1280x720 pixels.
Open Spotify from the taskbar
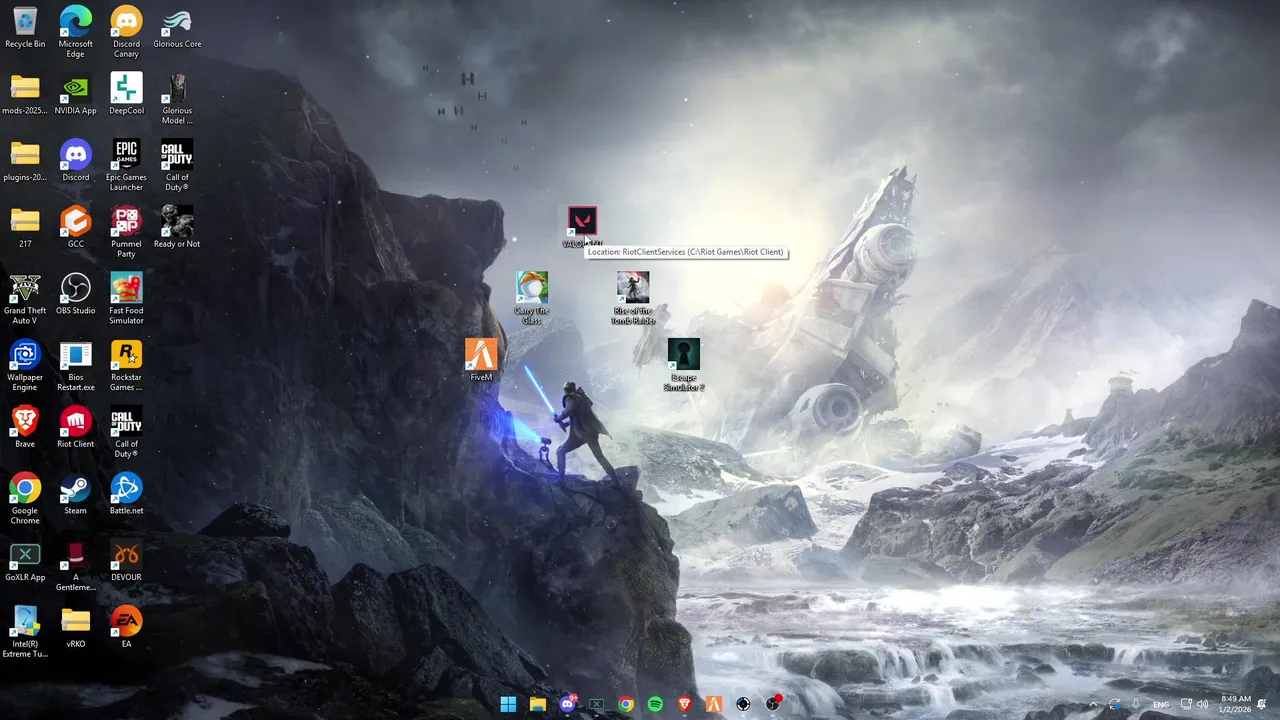tap(655, 704)
